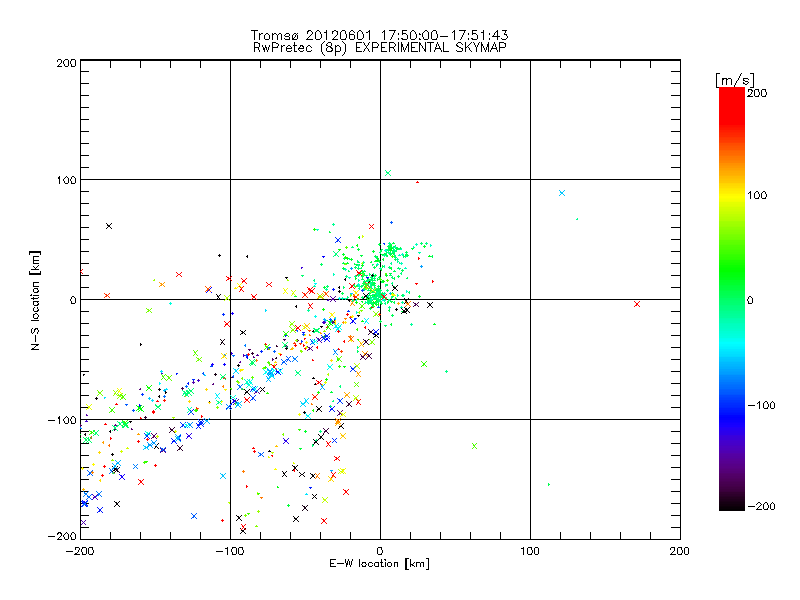Select the isolated black X marker in northwest

(x=109, y=226)
